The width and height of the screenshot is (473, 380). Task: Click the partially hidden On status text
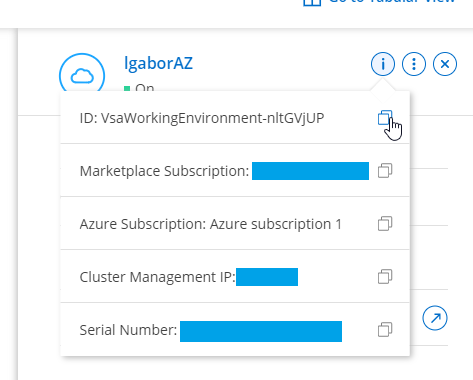pos(145,87)
